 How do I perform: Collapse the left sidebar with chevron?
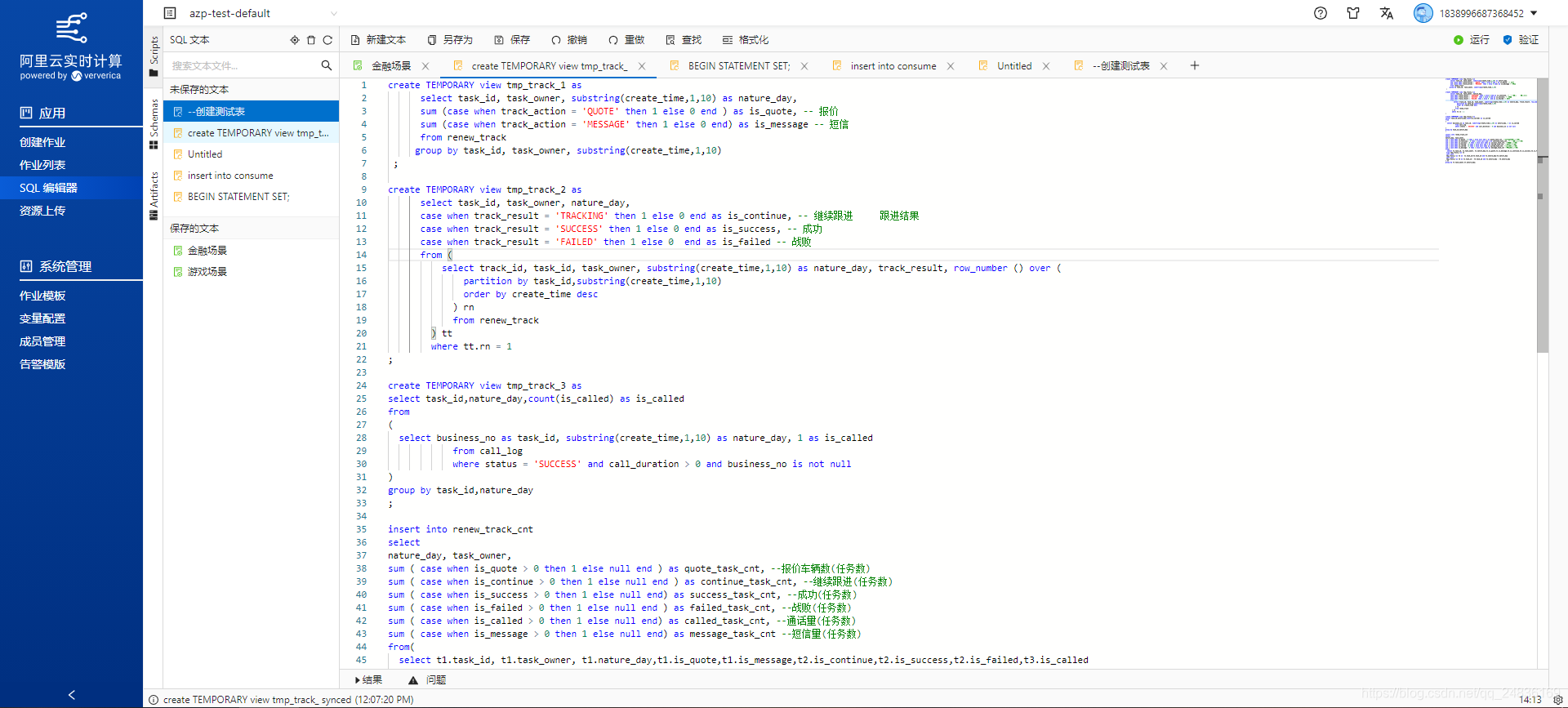(x=72, y=695)
